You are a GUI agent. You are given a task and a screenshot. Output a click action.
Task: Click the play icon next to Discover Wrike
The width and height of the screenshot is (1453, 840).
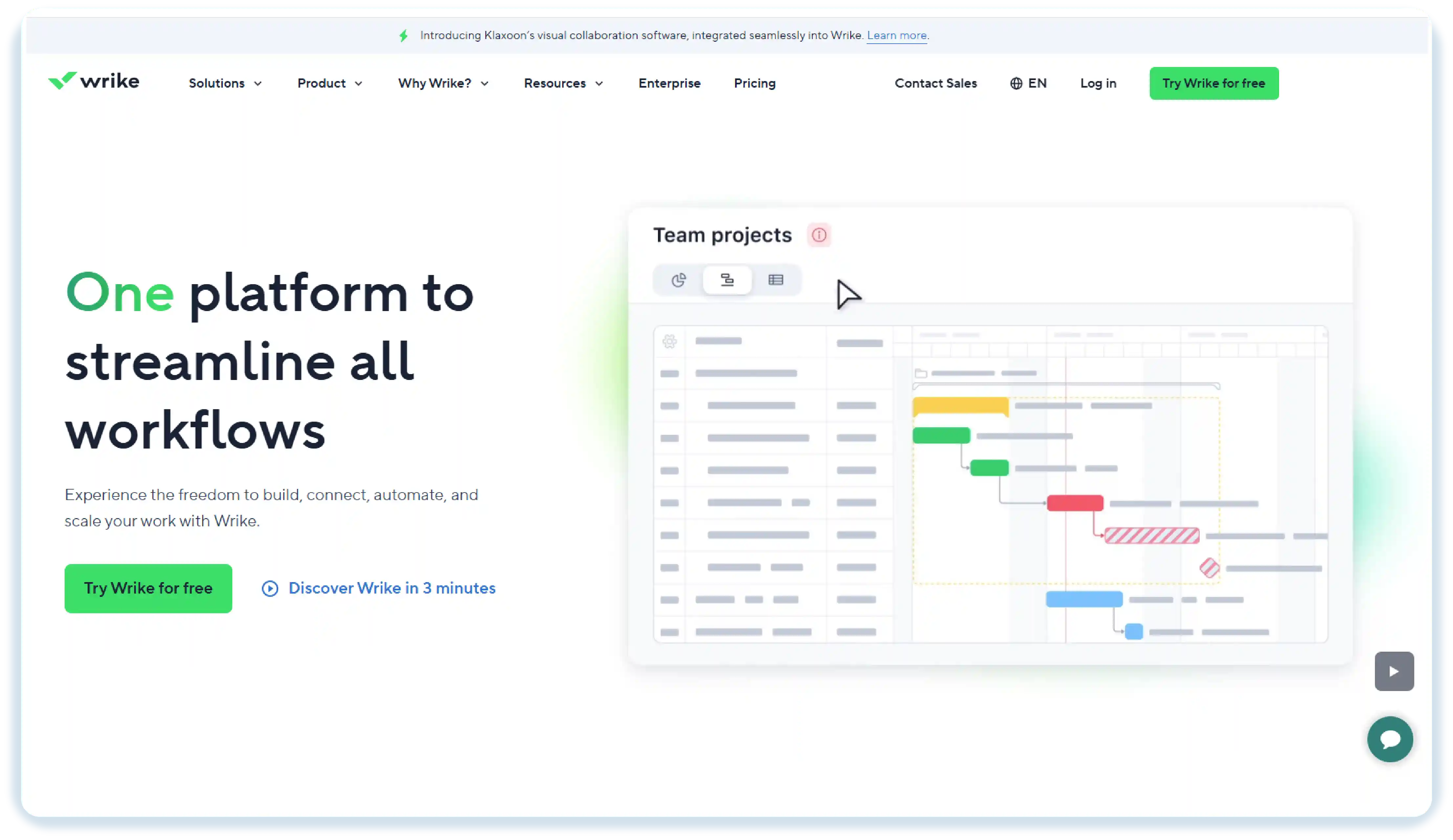(270, 588)
